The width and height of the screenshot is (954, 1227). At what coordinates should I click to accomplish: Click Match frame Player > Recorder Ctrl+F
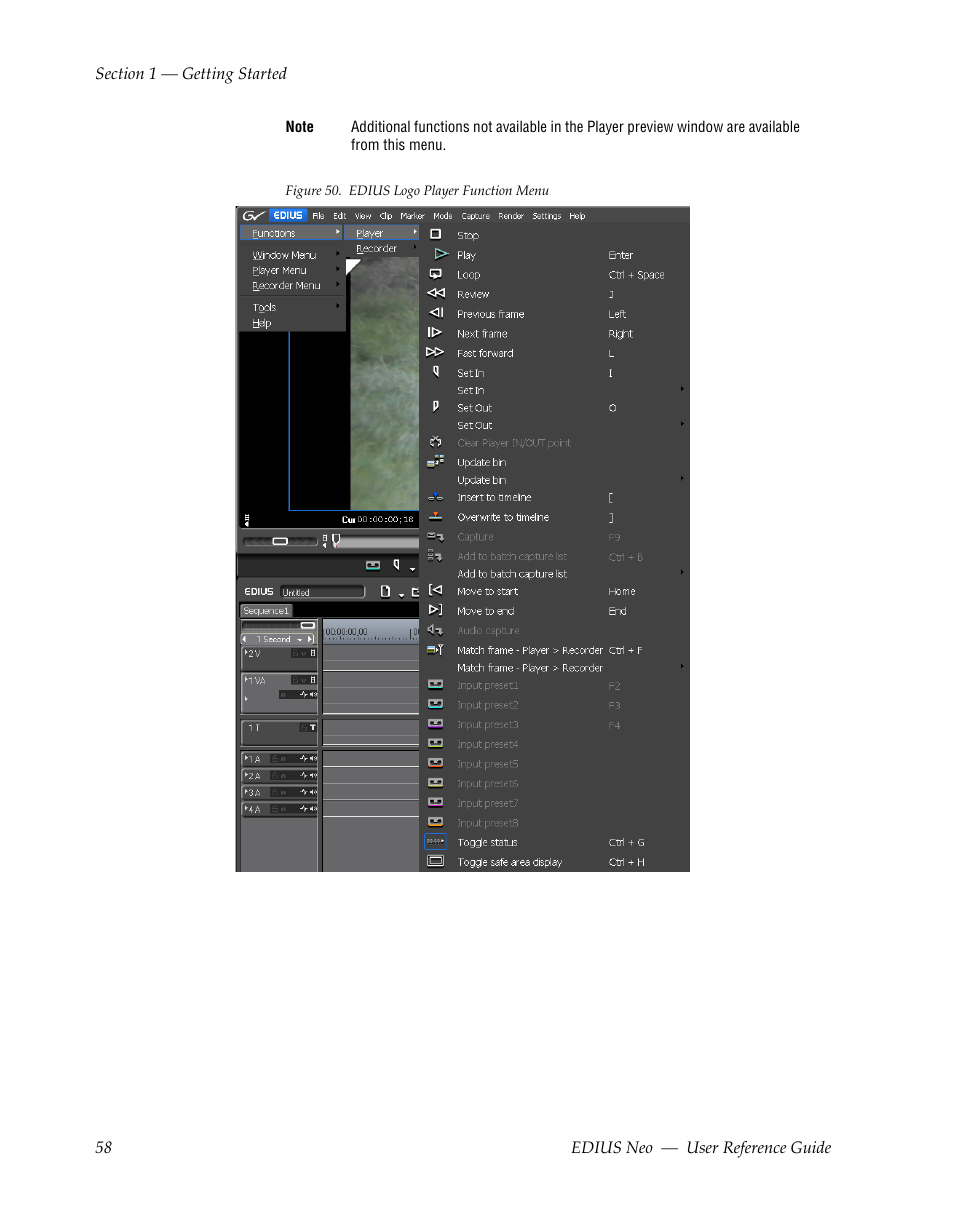(554, 650)
